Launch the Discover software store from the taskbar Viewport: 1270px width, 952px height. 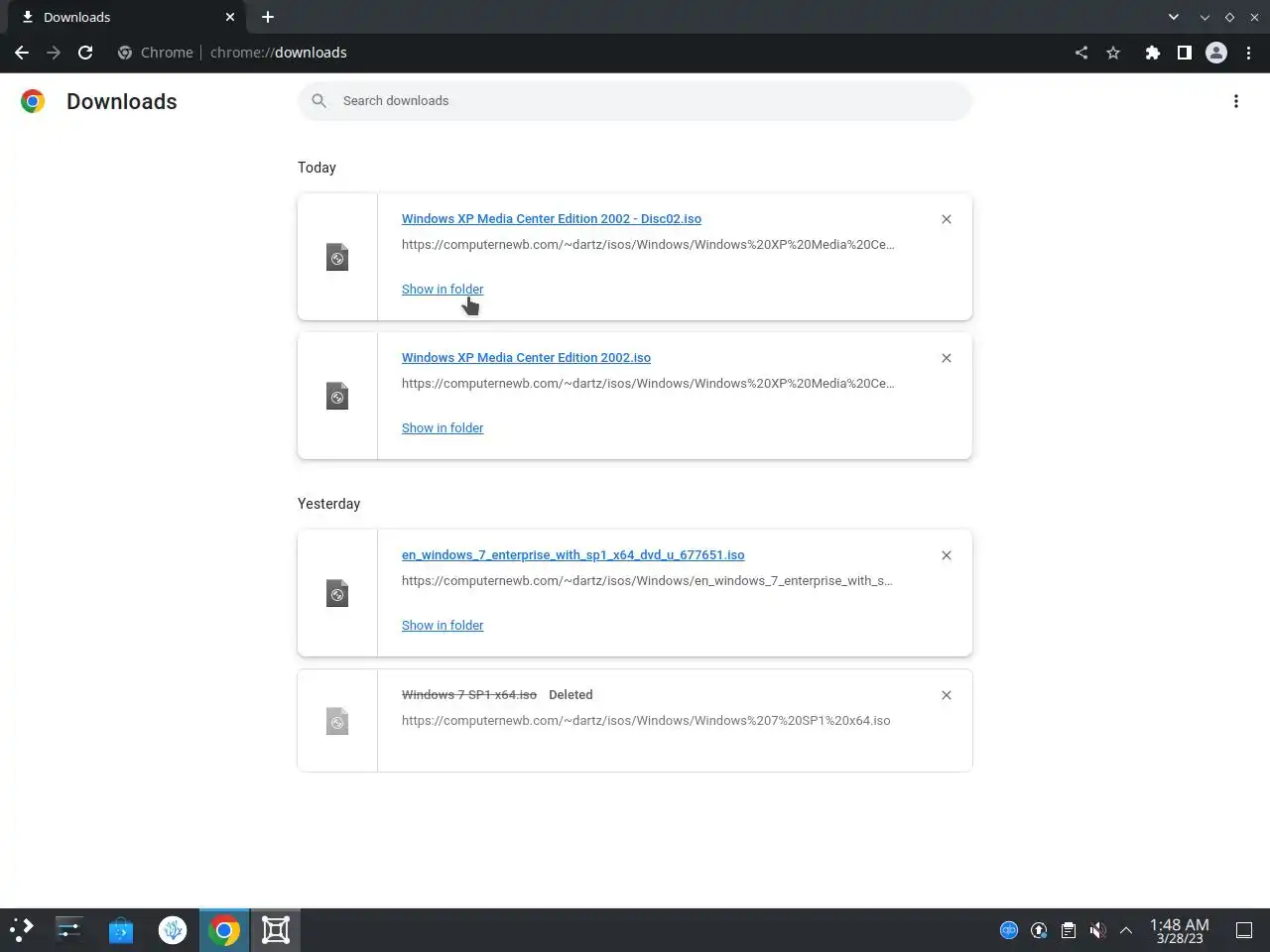coord(121,930)
